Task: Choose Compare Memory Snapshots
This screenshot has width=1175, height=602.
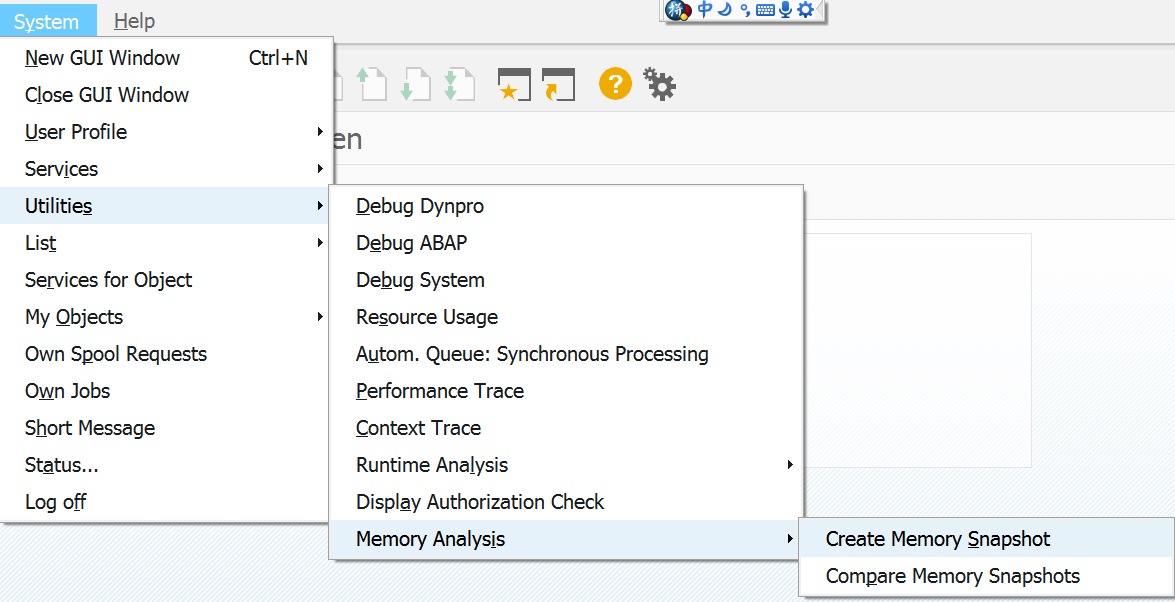Action: pos(987,576)
